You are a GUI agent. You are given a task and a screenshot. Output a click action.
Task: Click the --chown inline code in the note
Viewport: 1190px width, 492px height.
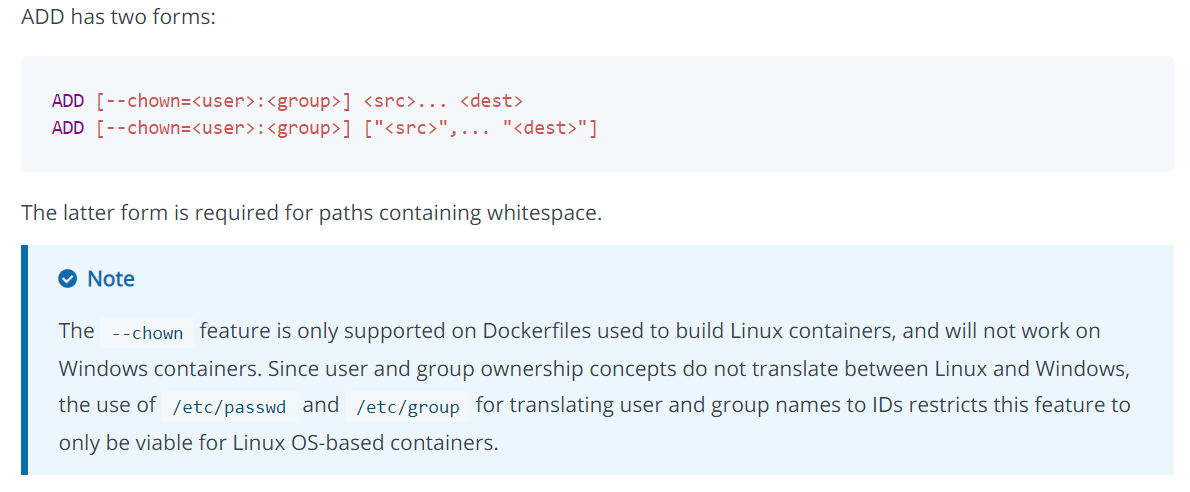[147, 333]
